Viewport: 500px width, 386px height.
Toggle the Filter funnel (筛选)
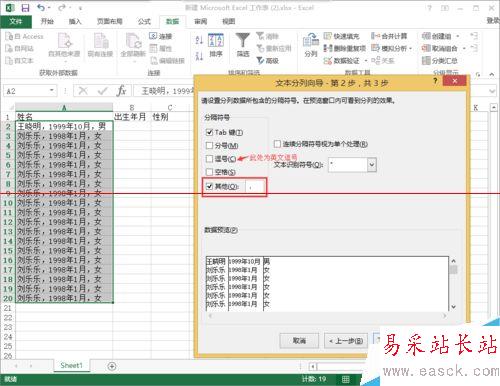(x=243, y=45)
